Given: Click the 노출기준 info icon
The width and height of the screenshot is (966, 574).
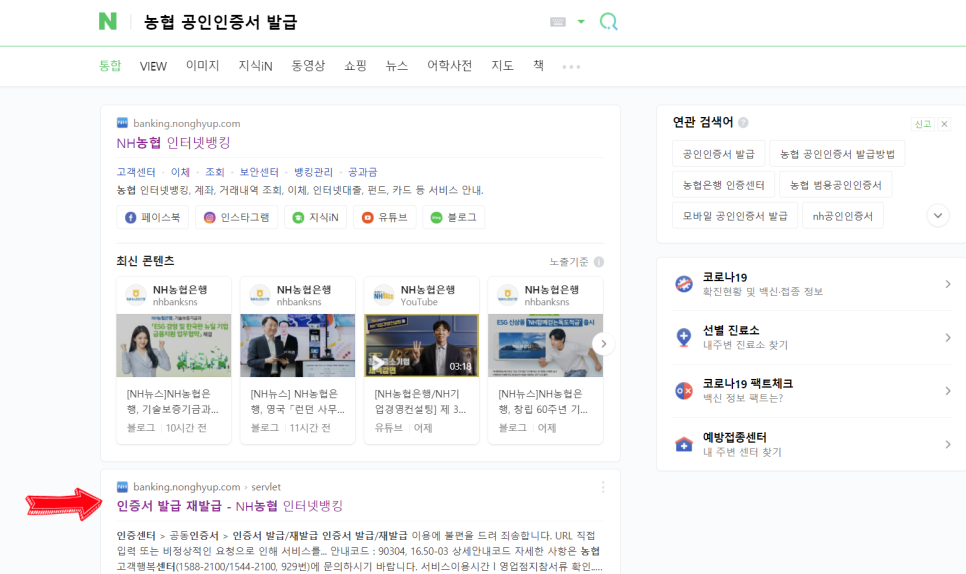Looking at the screenshot, I should click(599, 262).
